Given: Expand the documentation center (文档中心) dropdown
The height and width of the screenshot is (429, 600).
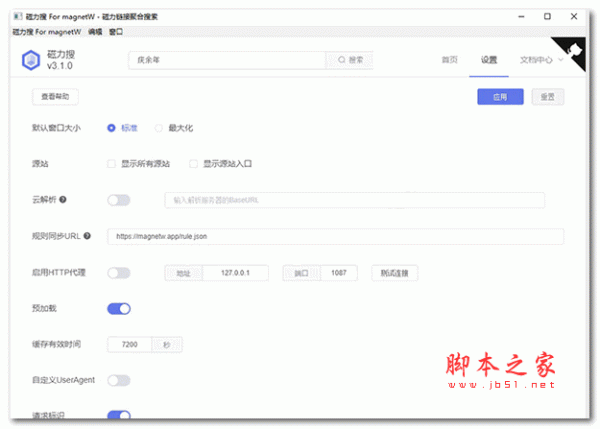Looking at the screenshot, I should [541, 60].
